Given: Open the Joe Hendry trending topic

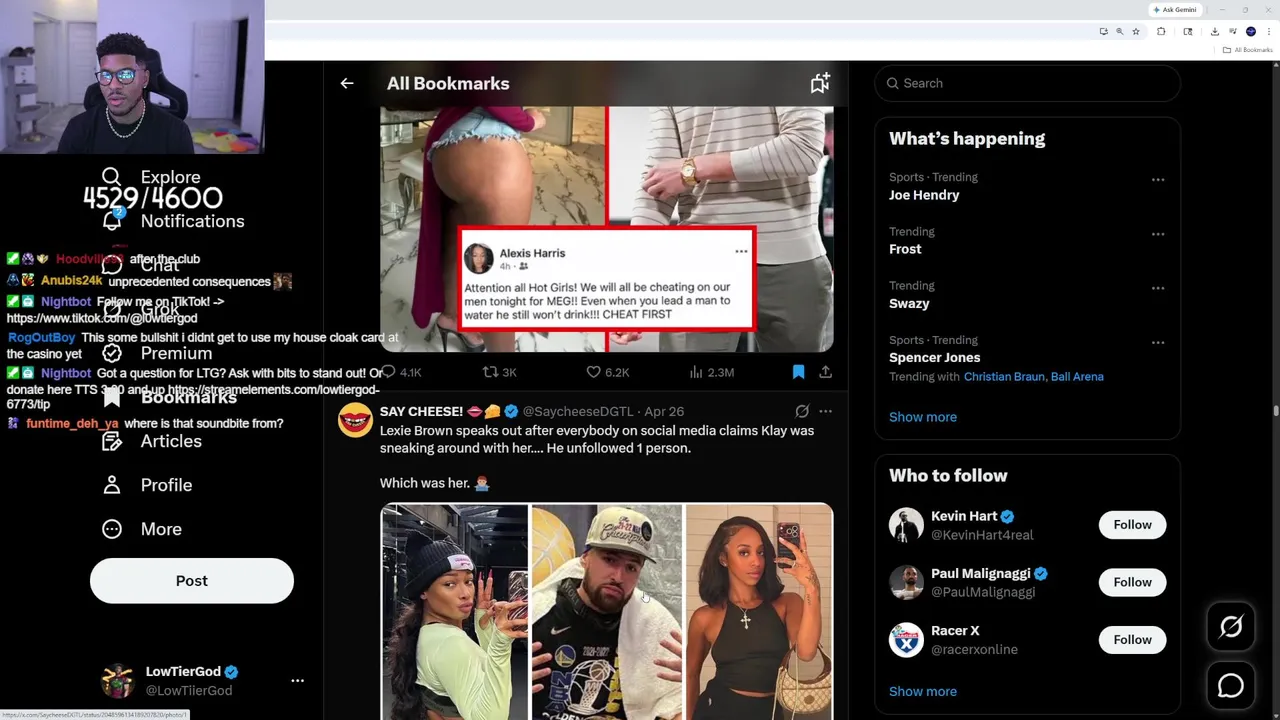Looking at the screenshot, I should 924,195.
